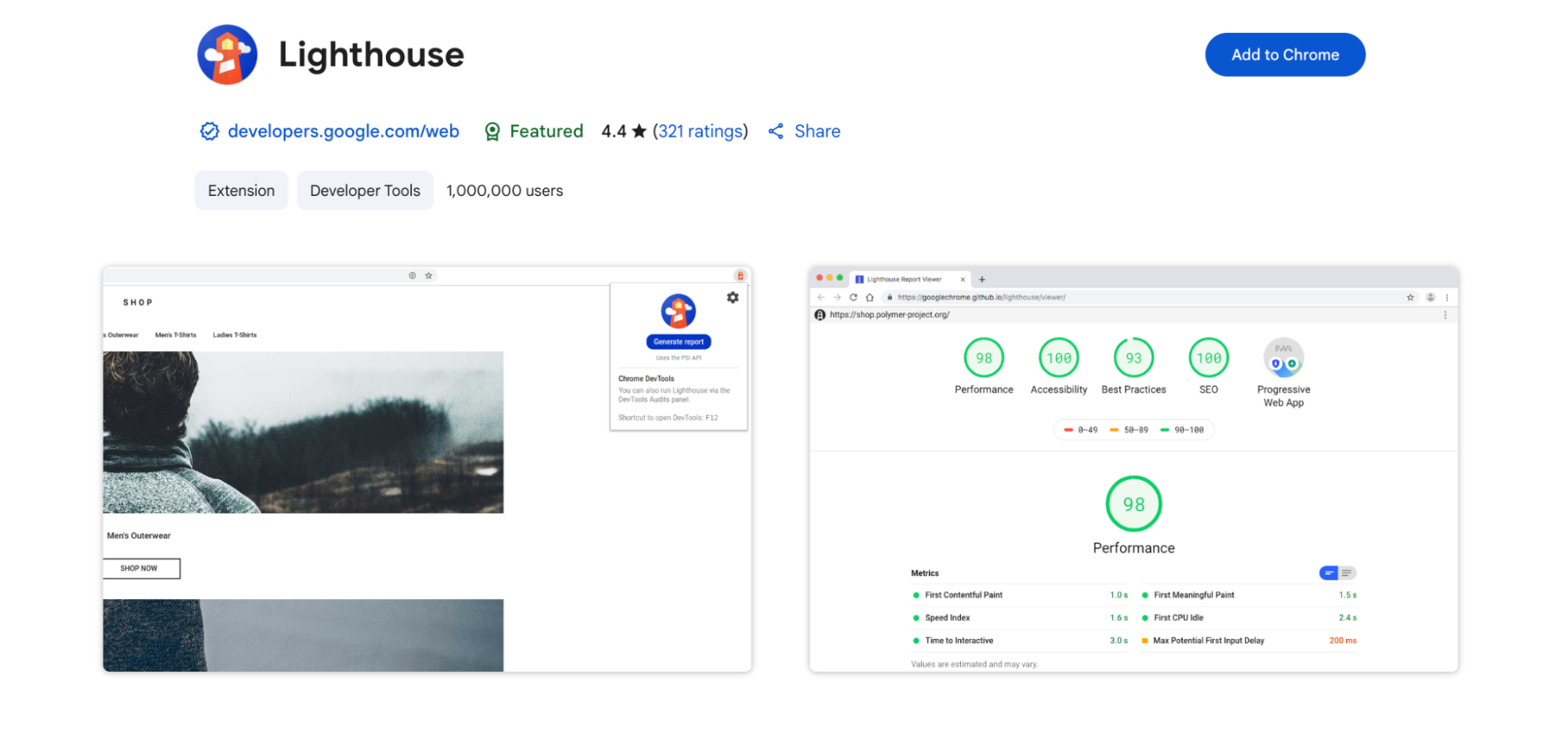The height and width of the screenshot is (744, 1568).
Task: Click the bookmark star in shop screenshot
Action: pos(429,276)
